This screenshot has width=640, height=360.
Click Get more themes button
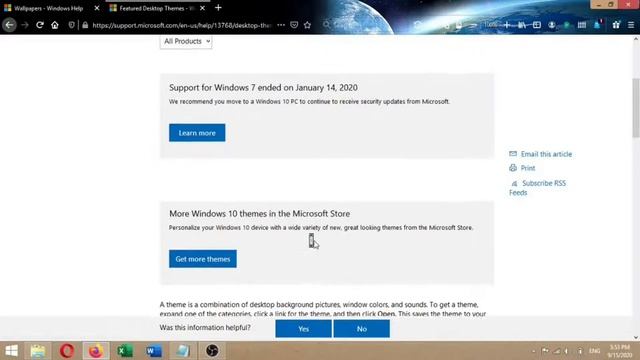[203, 259]
